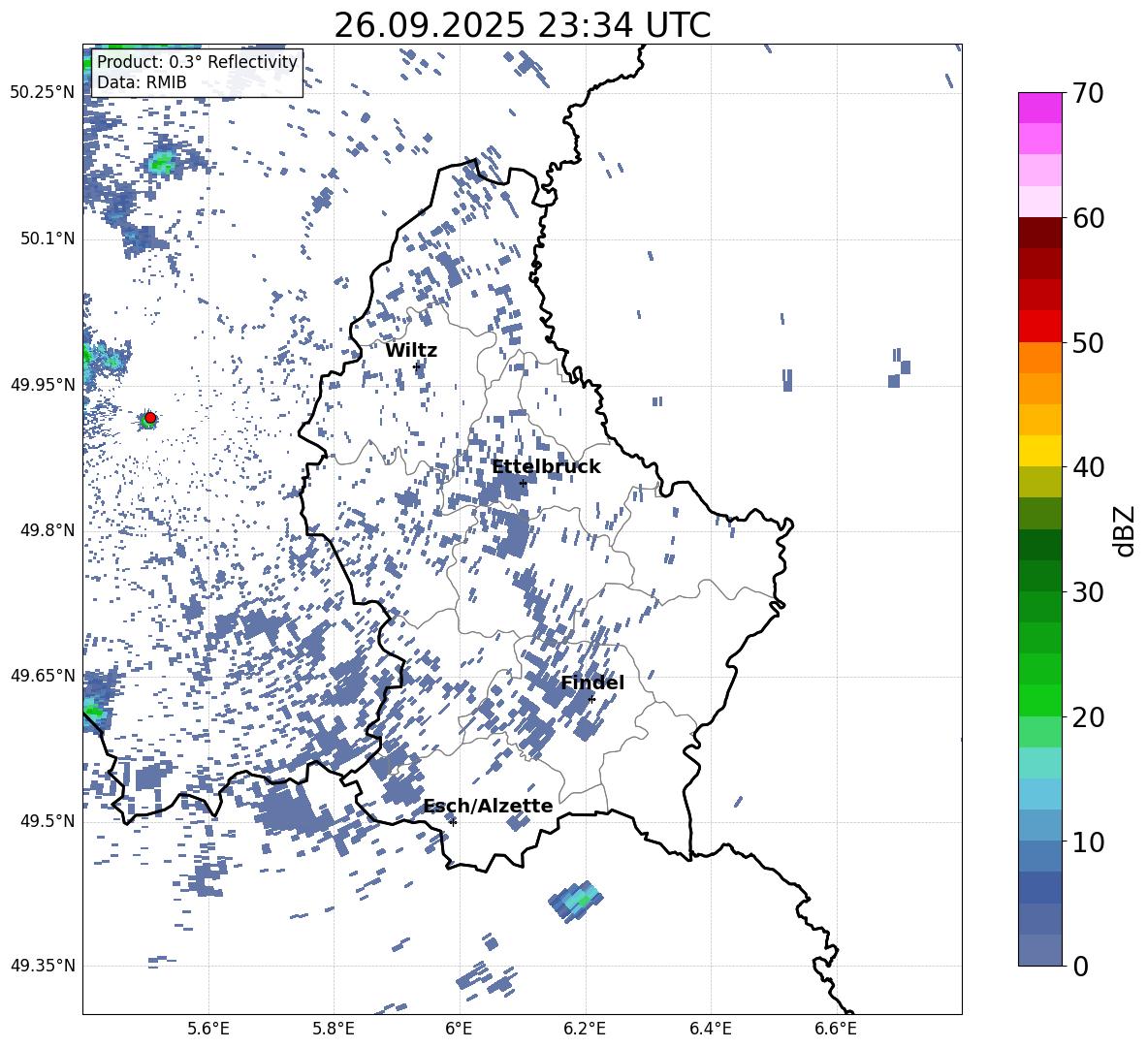Click the colorbar 70 tick label
1148x1048 pixels.
(x=1089, y=93)
